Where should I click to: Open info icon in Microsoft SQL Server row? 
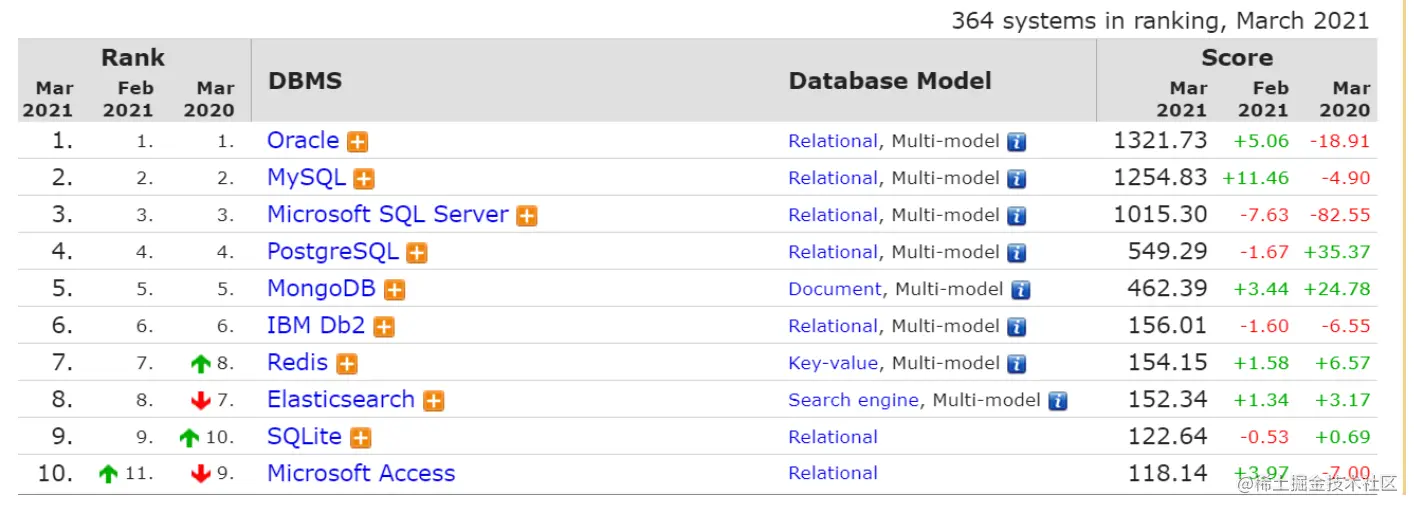[1016, 216]
